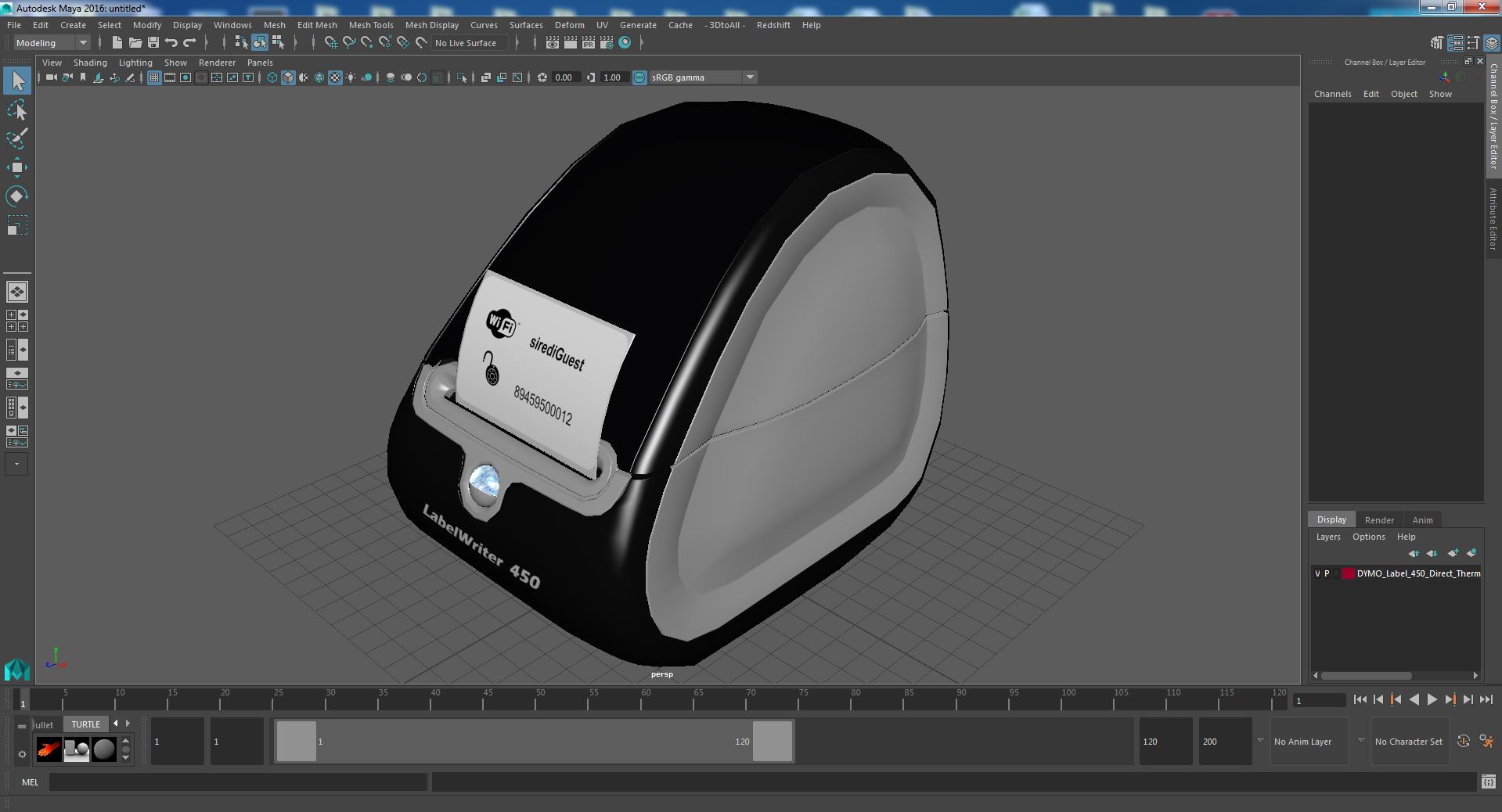Toggle playback P box on DYMO layer
Screen dimensions: 1502x812
(x=1327, y=573)
